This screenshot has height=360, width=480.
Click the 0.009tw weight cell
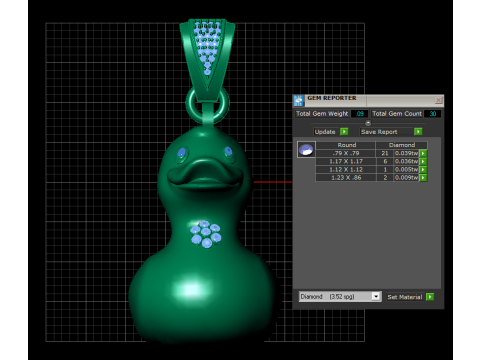click(x=406, y=178)
